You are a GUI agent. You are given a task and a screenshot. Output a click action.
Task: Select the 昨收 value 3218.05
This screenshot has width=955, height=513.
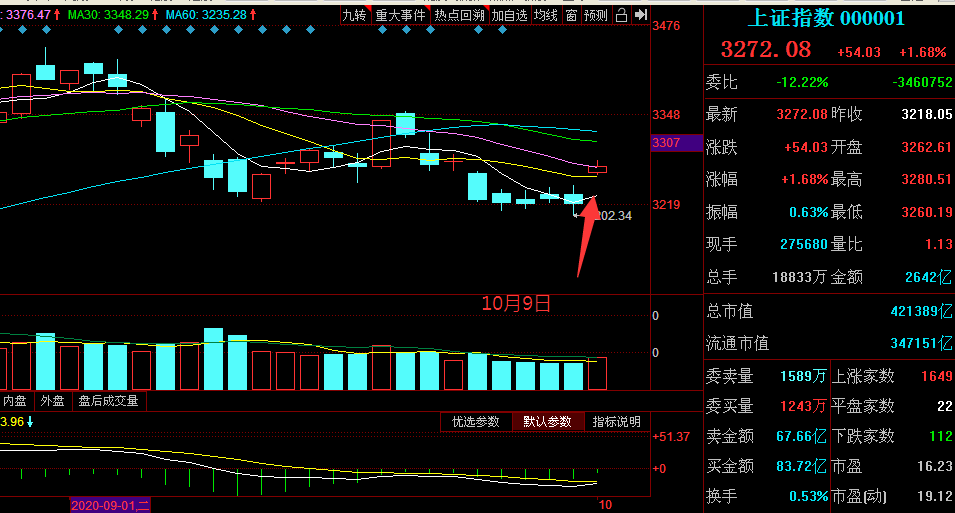(926, 114)
